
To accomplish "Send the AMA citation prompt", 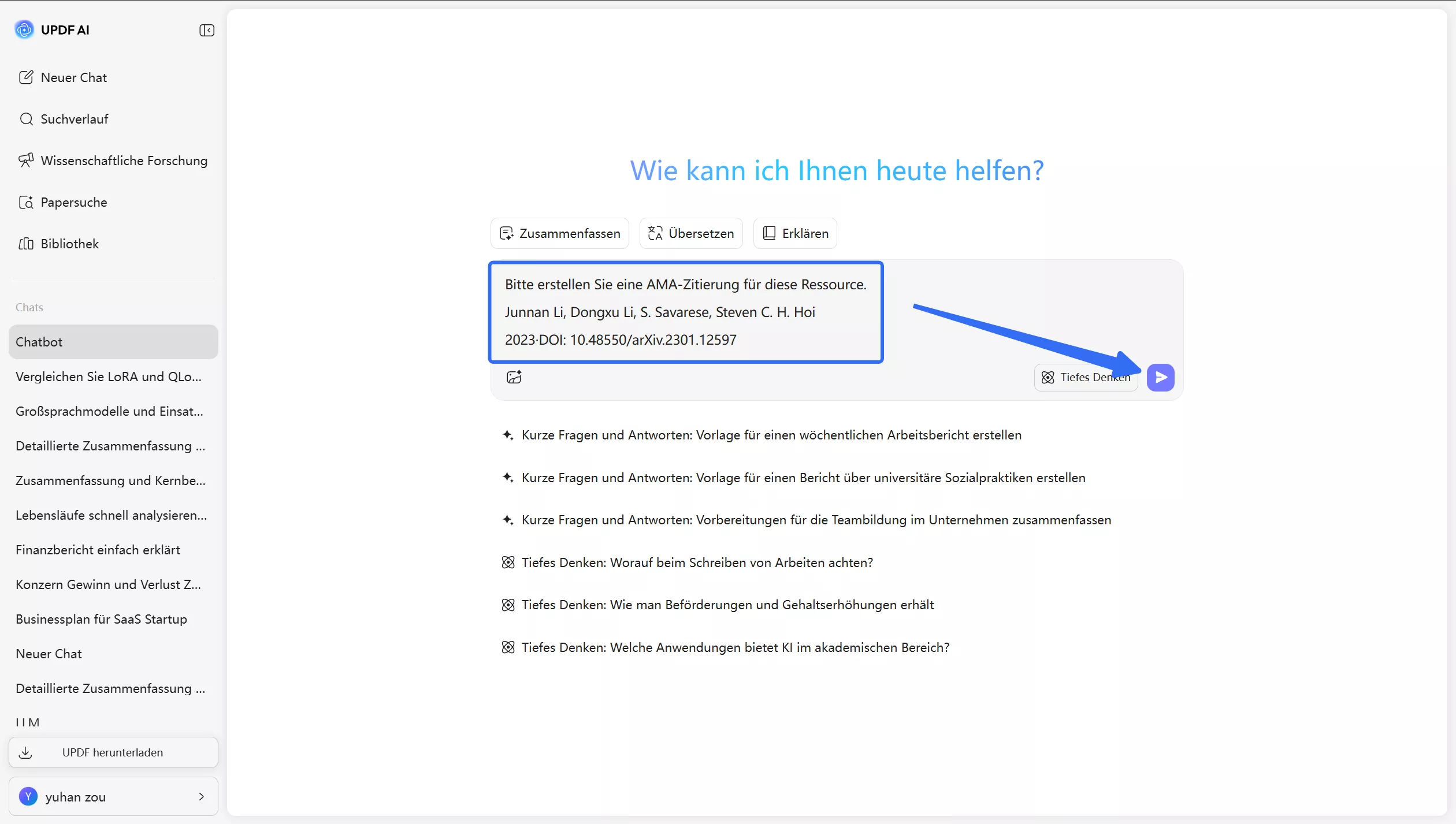I will (x=1161, y=377).
